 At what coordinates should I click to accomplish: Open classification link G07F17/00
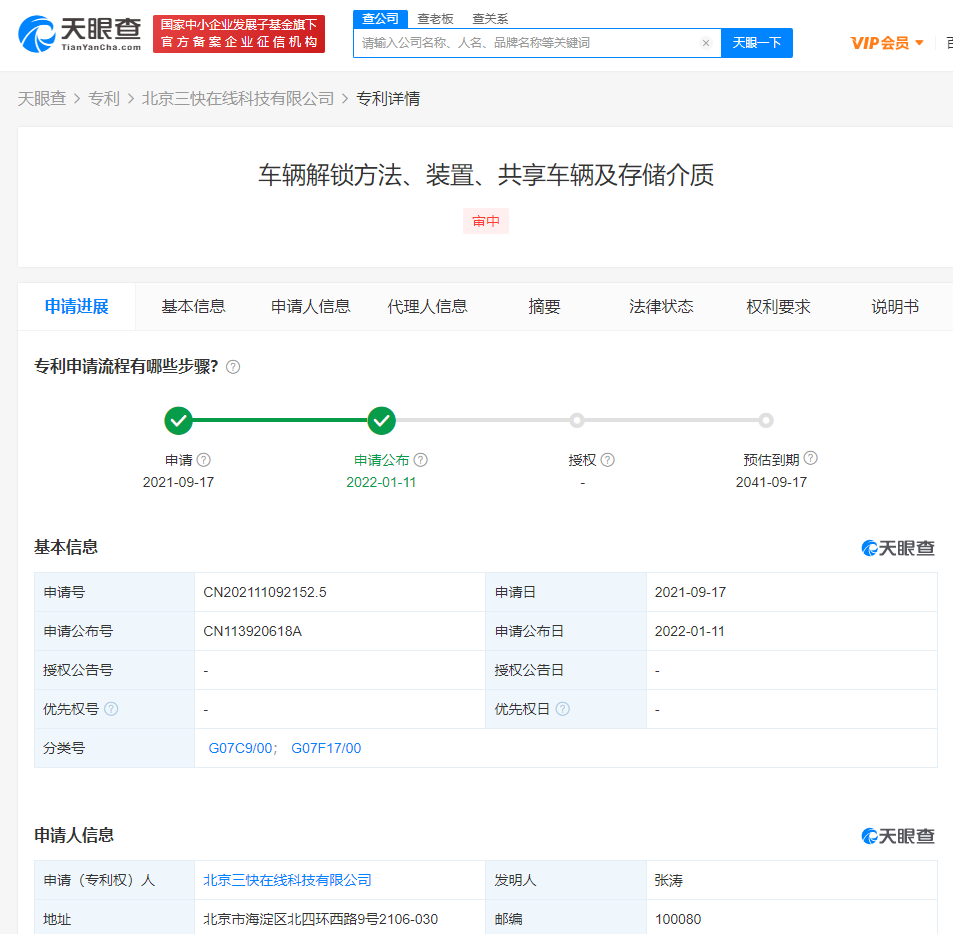tap(326, 748)
